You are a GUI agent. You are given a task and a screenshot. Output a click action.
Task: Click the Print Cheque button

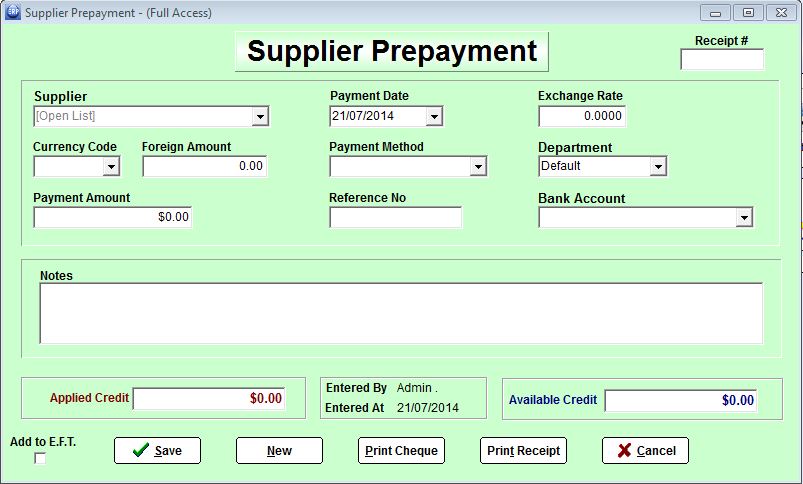pos(401,451)
